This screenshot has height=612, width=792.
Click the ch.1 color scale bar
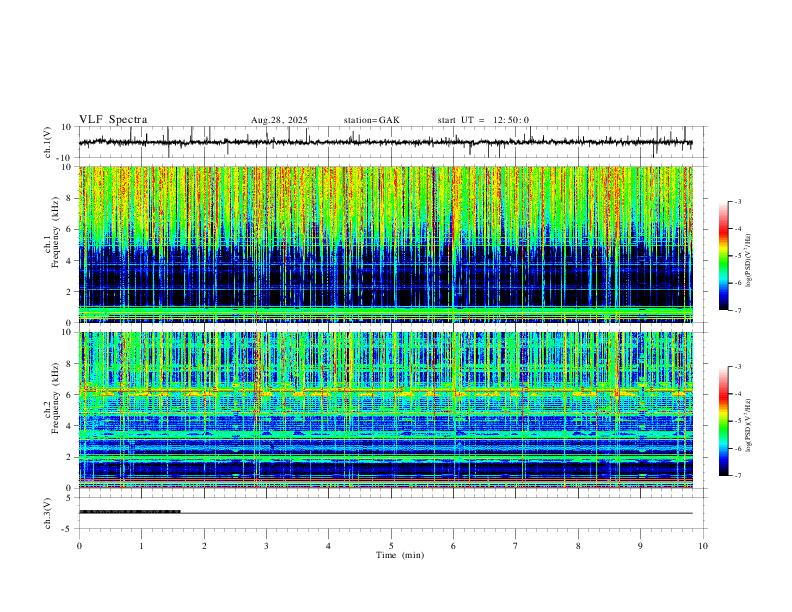point(724,256)
